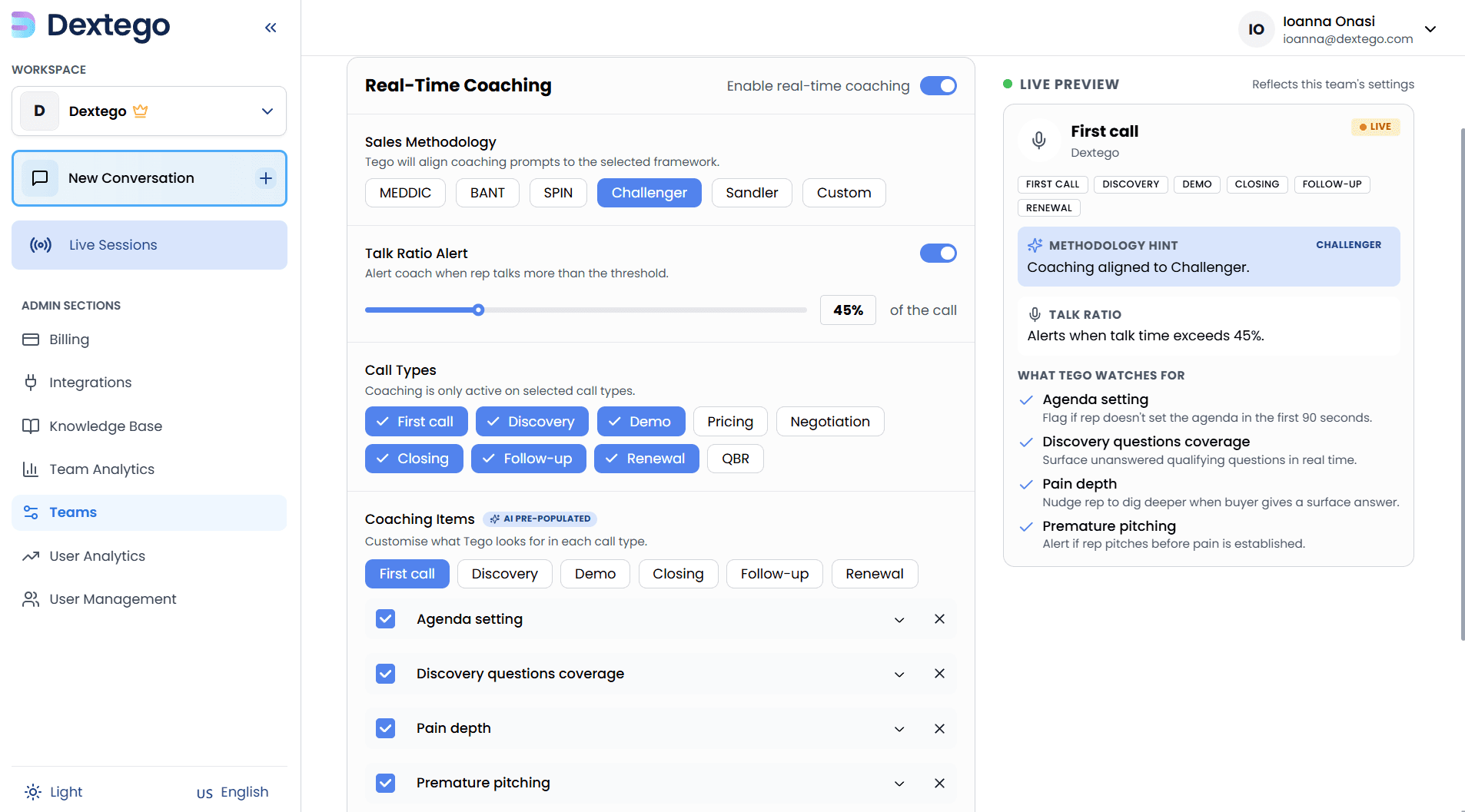This screenshot has height=812, width=1465.
Task: Select the MEDDIC methodology
Action: point(405,193)
